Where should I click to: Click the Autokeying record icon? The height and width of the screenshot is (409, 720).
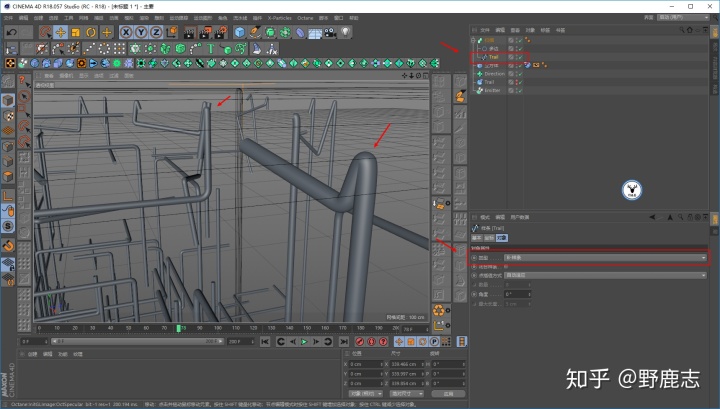pyautogui.click(x=371, y=342)
